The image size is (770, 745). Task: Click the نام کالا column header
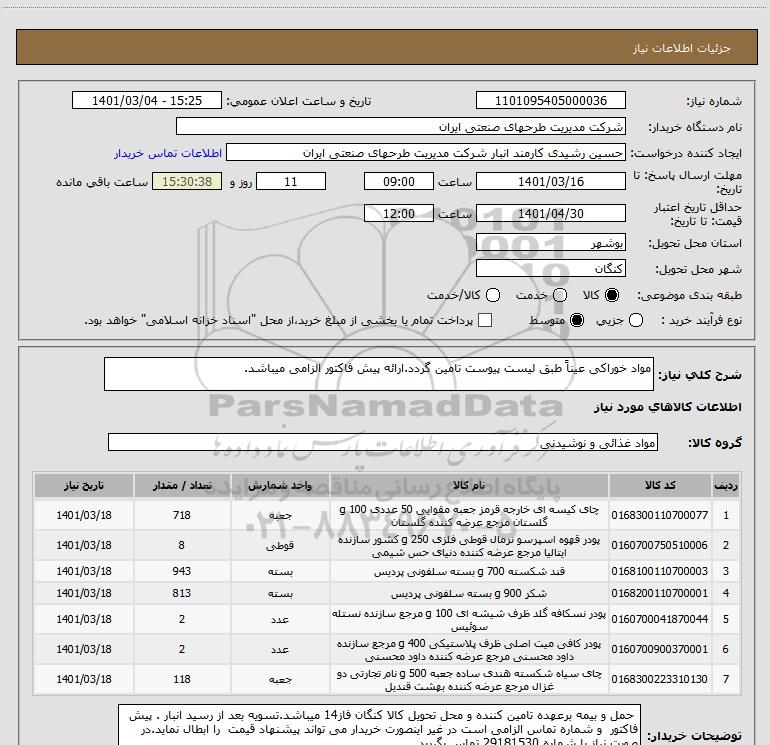[x=469, y=486]
